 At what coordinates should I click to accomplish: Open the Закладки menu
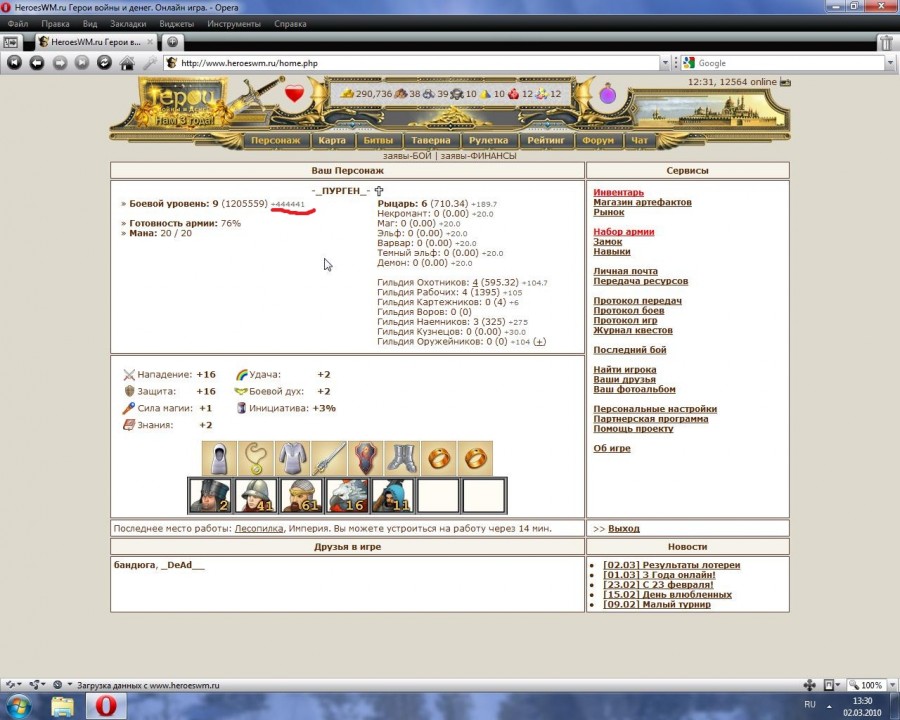coord(128,24)
